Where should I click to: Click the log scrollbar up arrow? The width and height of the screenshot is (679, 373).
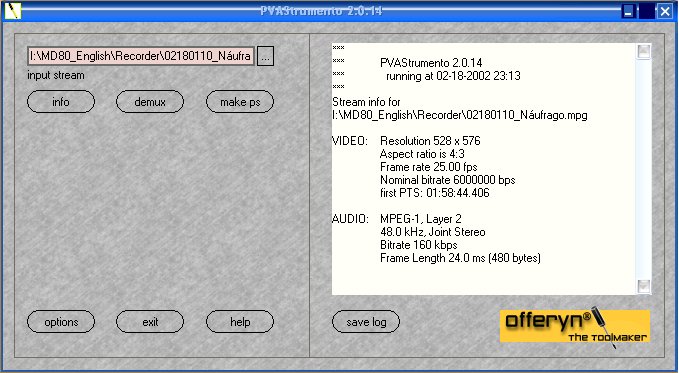[644, 52]
